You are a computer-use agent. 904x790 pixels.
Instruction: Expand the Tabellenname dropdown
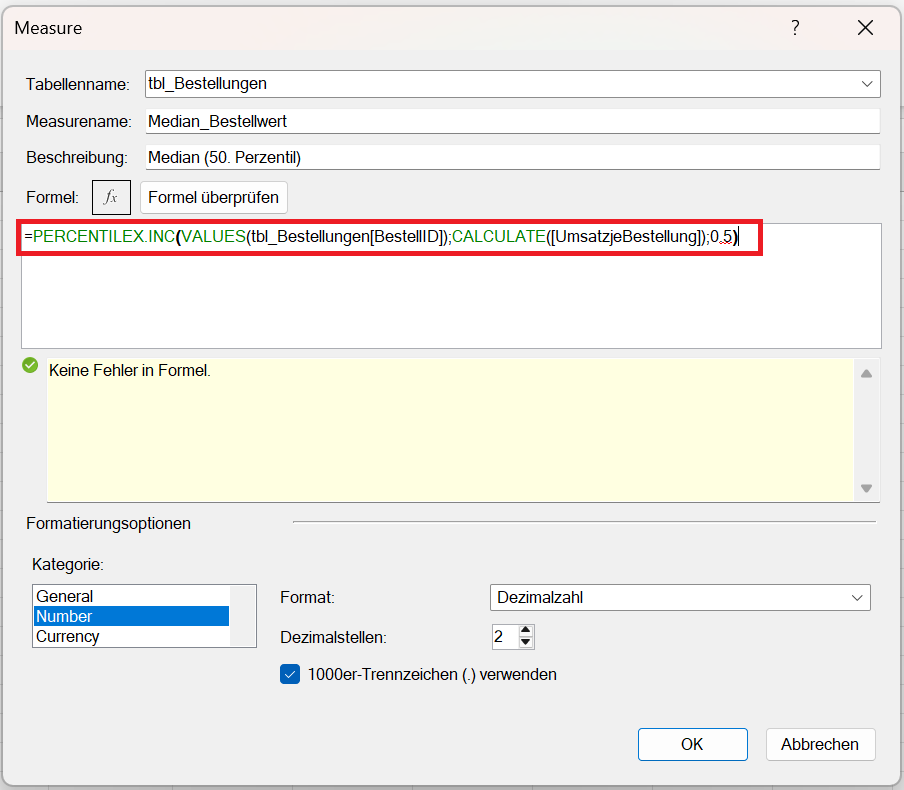(x=867, y=84)
